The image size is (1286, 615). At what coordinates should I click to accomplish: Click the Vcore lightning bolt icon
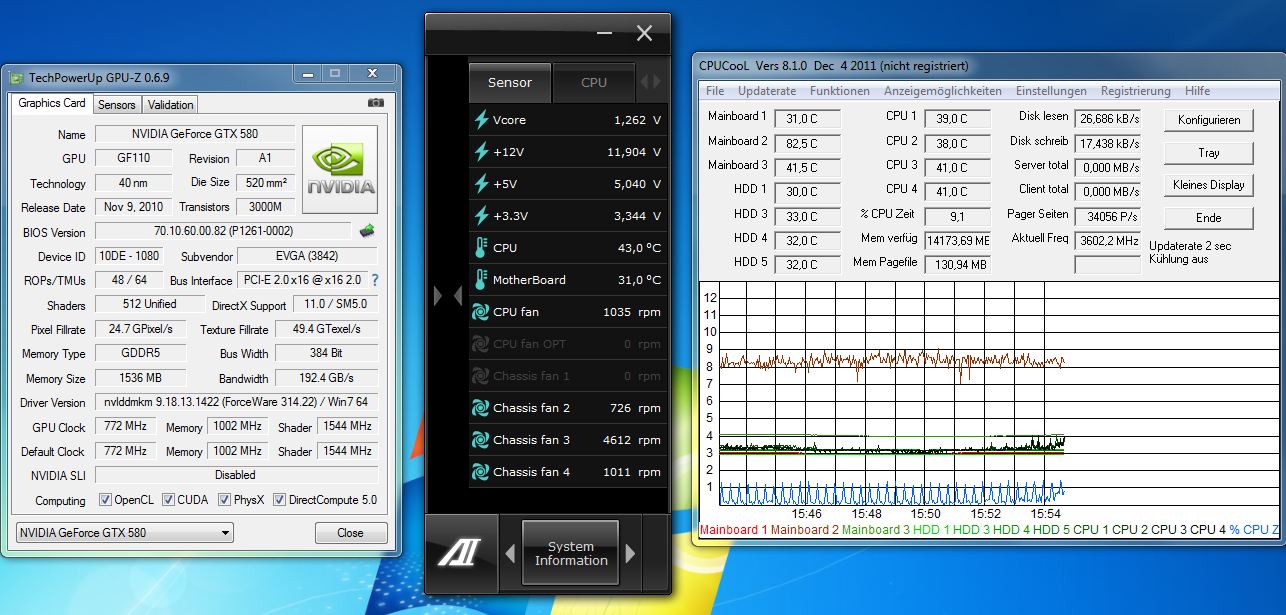tap(480, 120)
